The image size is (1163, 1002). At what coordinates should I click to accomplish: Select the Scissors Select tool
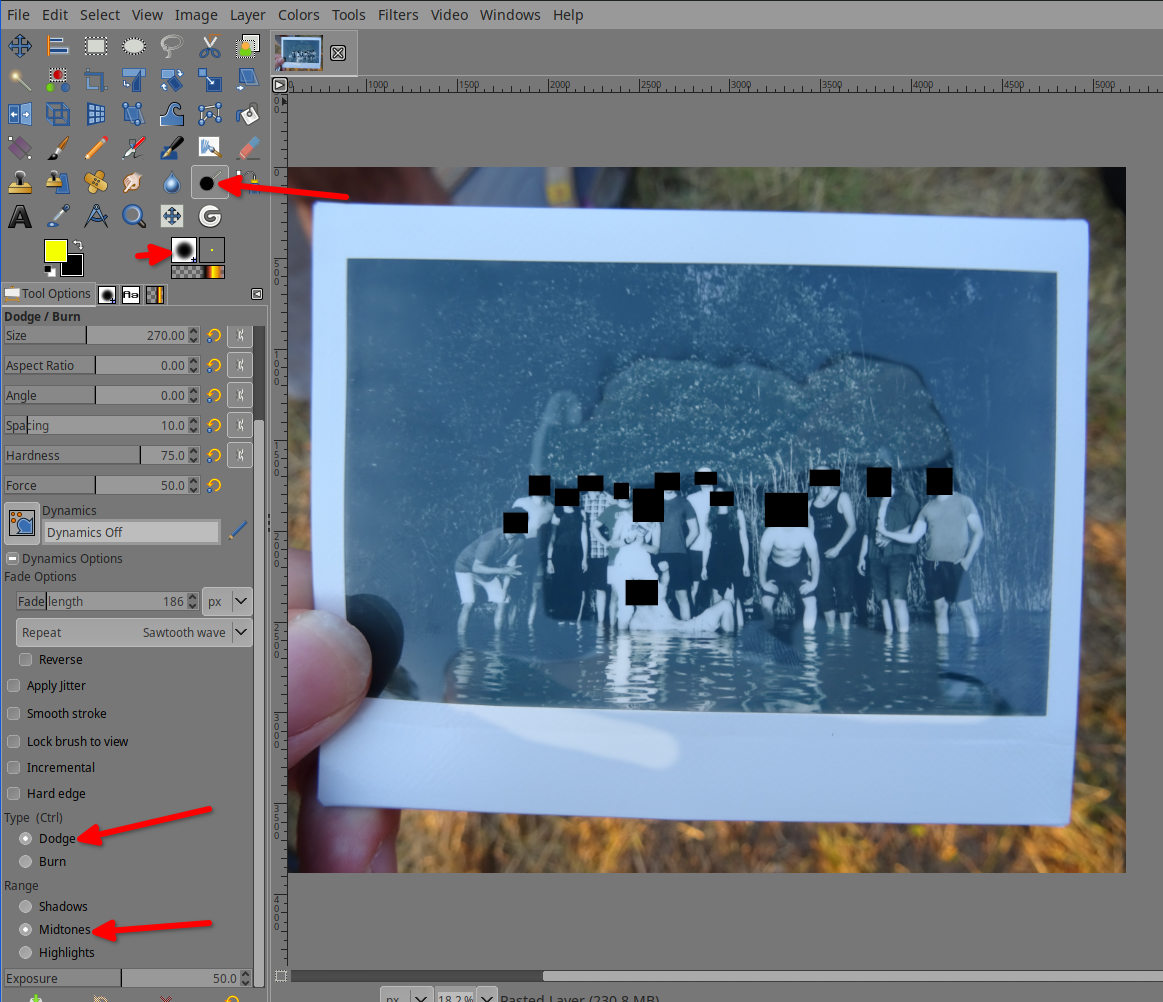(209, 46)
